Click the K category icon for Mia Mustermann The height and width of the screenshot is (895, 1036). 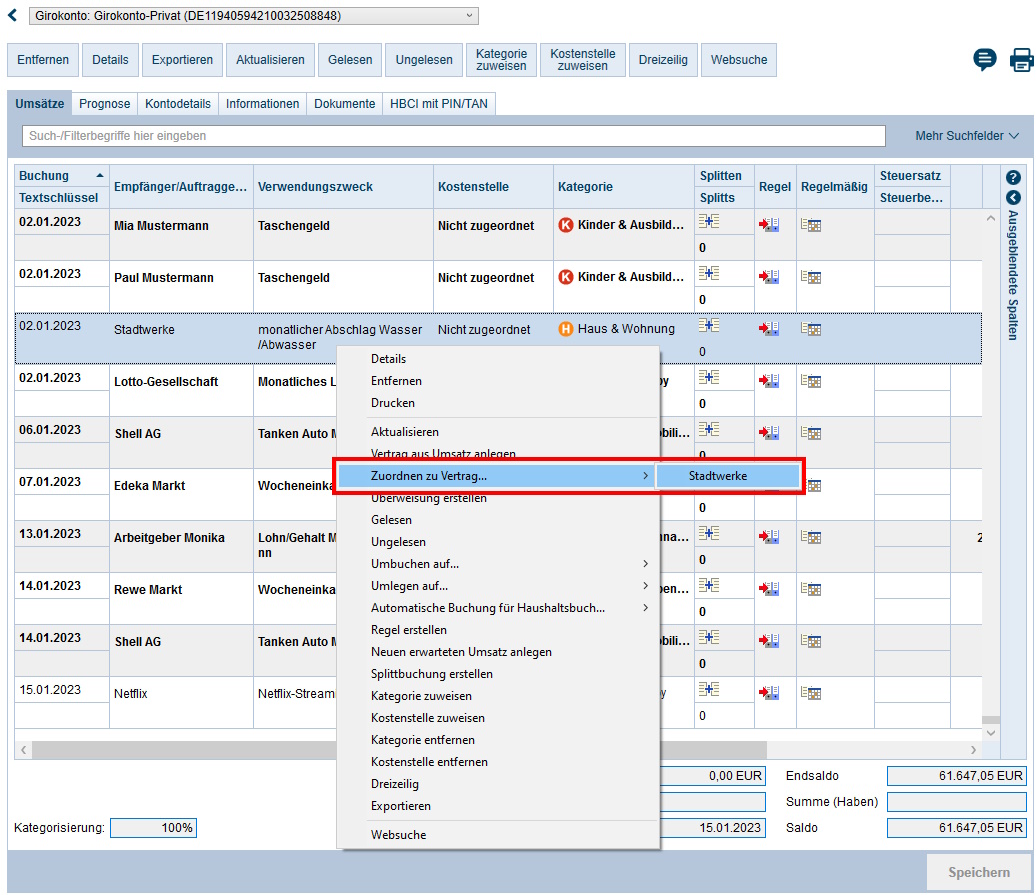(566, 225)
